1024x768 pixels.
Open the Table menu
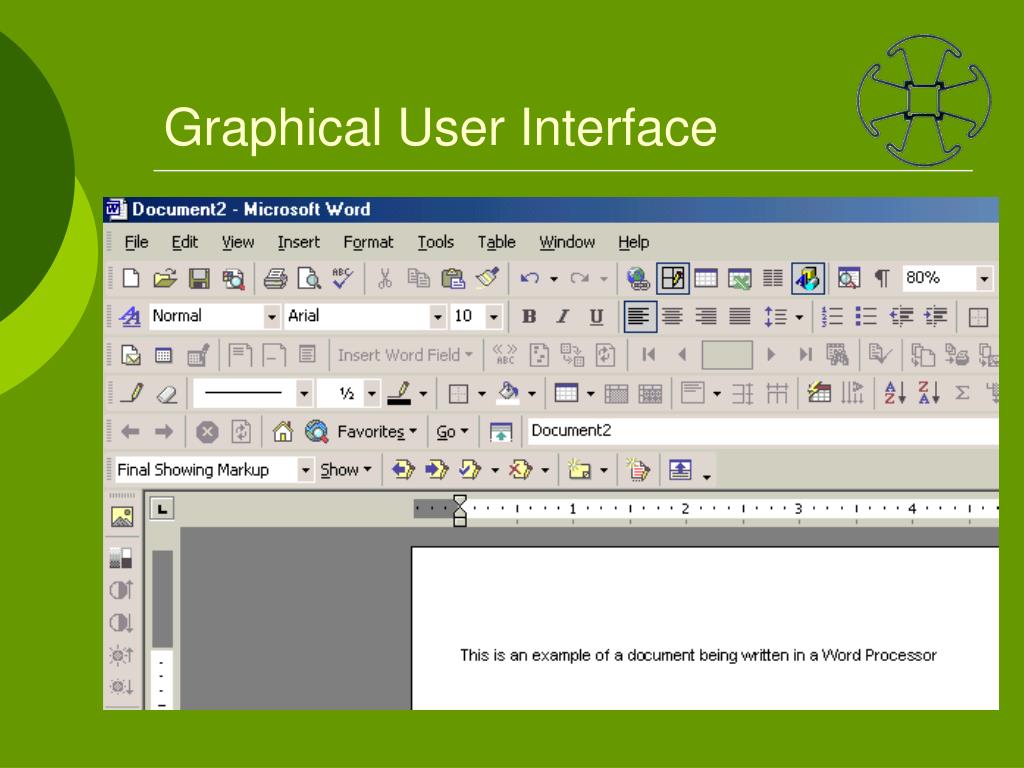point(496,242)
